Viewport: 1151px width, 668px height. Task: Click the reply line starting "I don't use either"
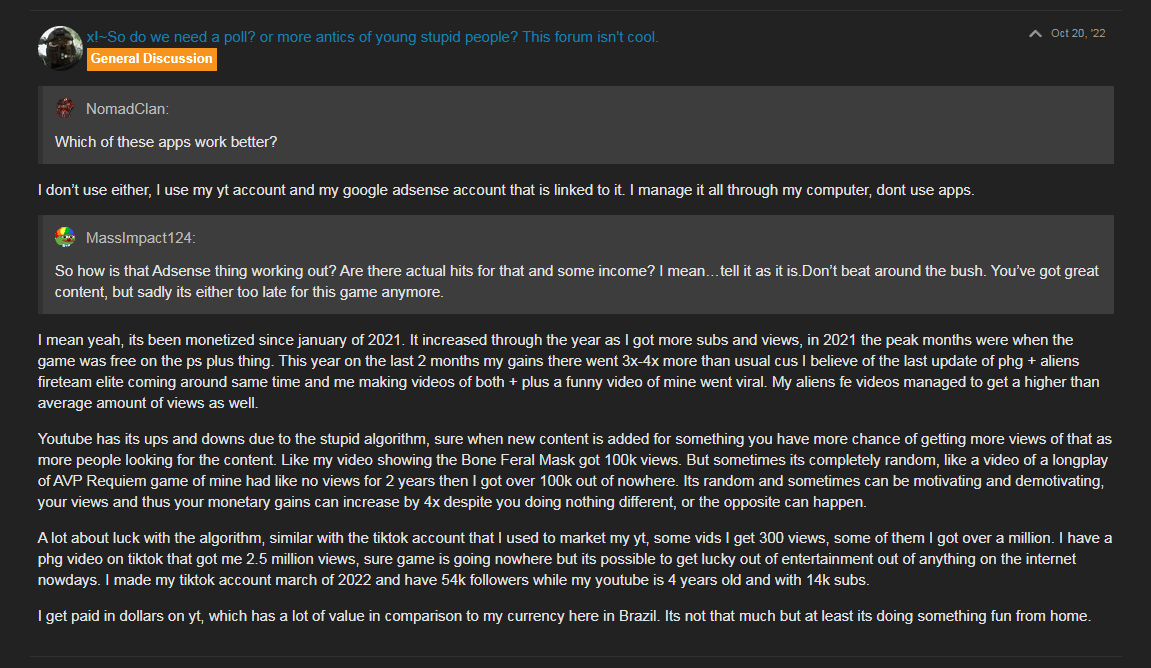506,190
